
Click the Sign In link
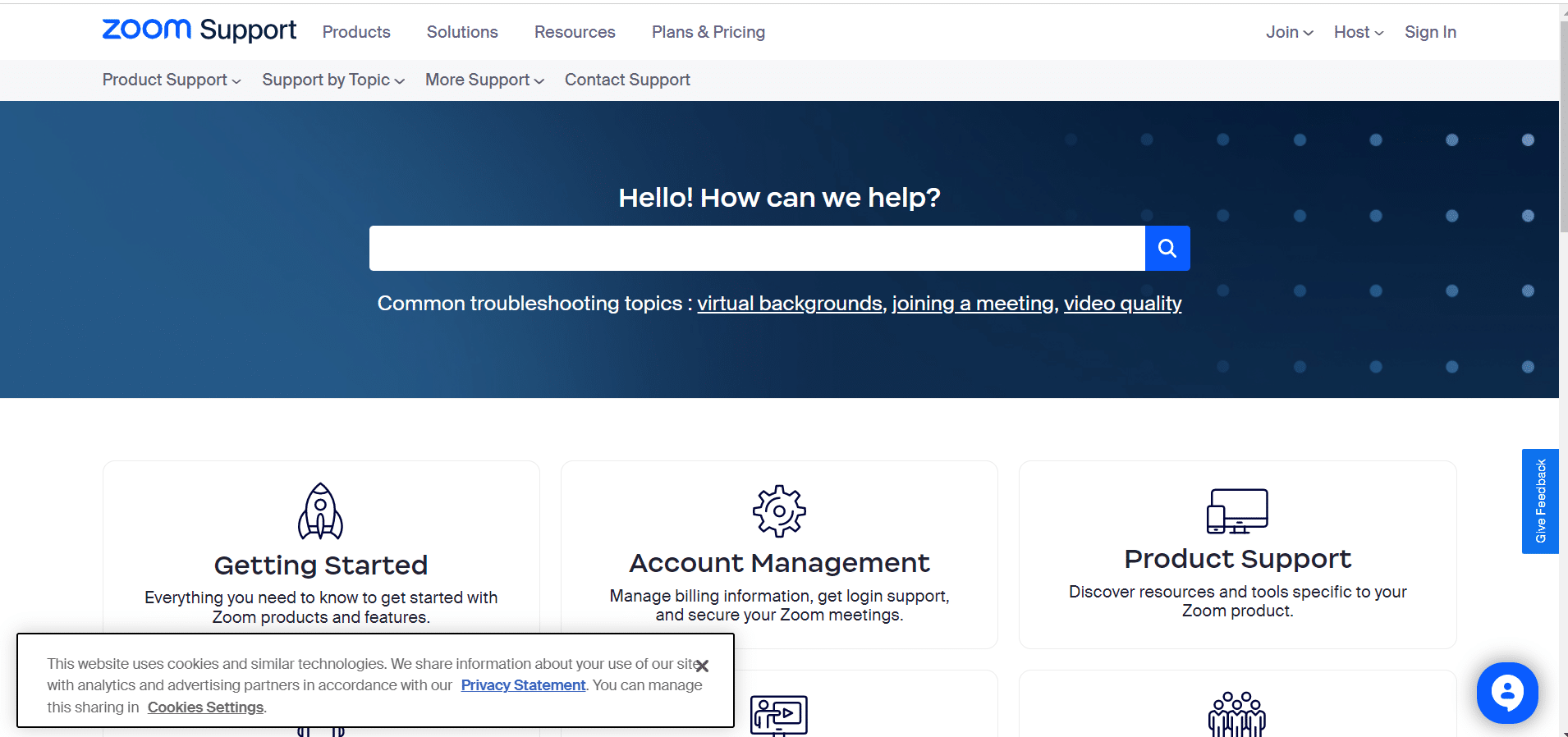click(x=1430, y=32)
